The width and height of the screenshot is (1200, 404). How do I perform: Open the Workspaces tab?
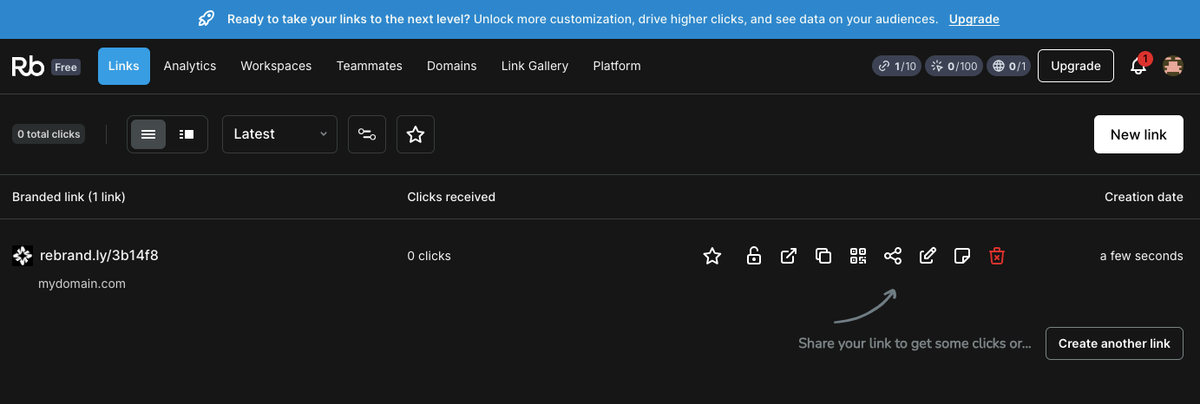[x=276, y=66]
